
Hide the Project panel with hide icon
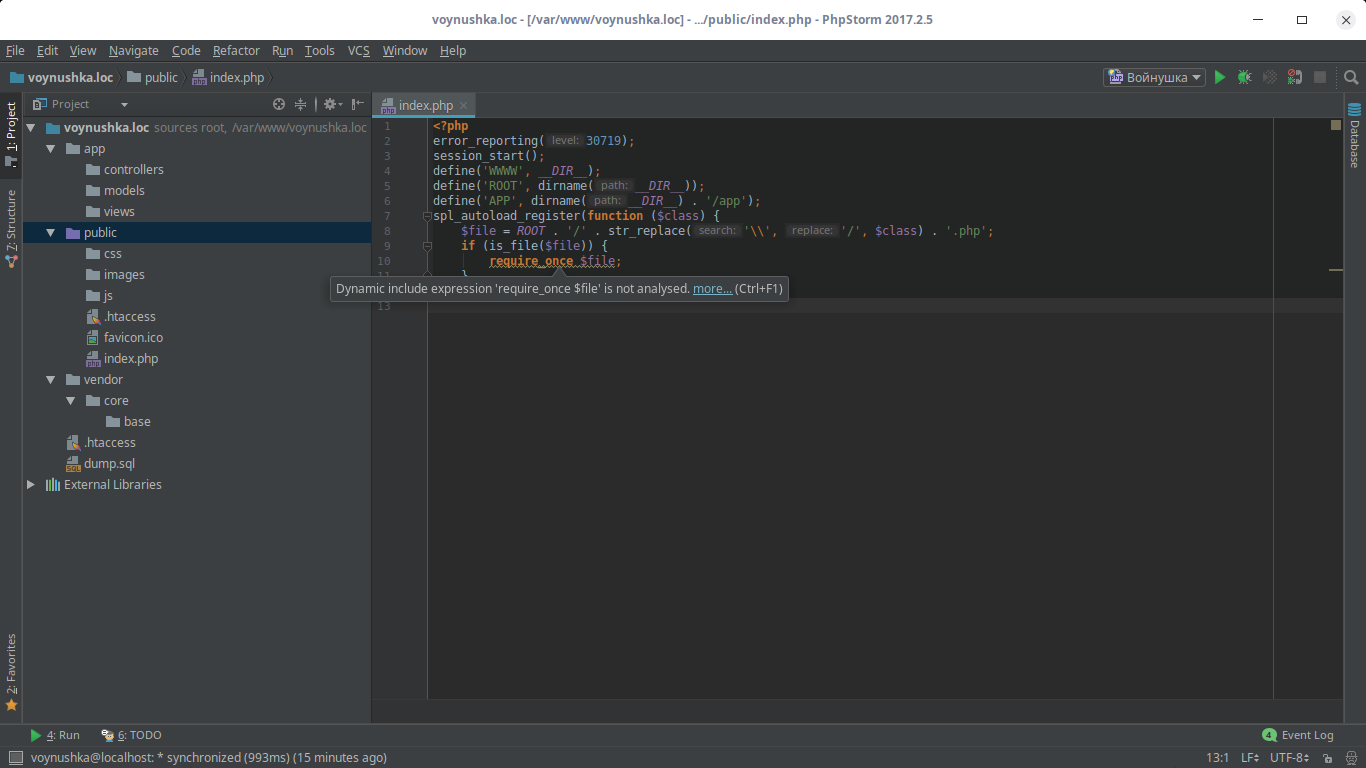pos(357,104)
